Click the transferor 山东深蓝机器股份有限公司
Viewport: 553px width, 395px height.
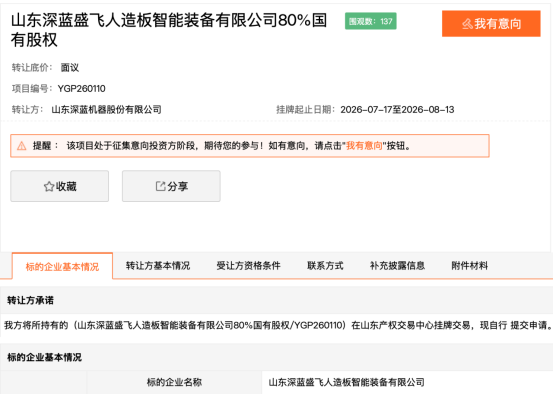(107, 110)
